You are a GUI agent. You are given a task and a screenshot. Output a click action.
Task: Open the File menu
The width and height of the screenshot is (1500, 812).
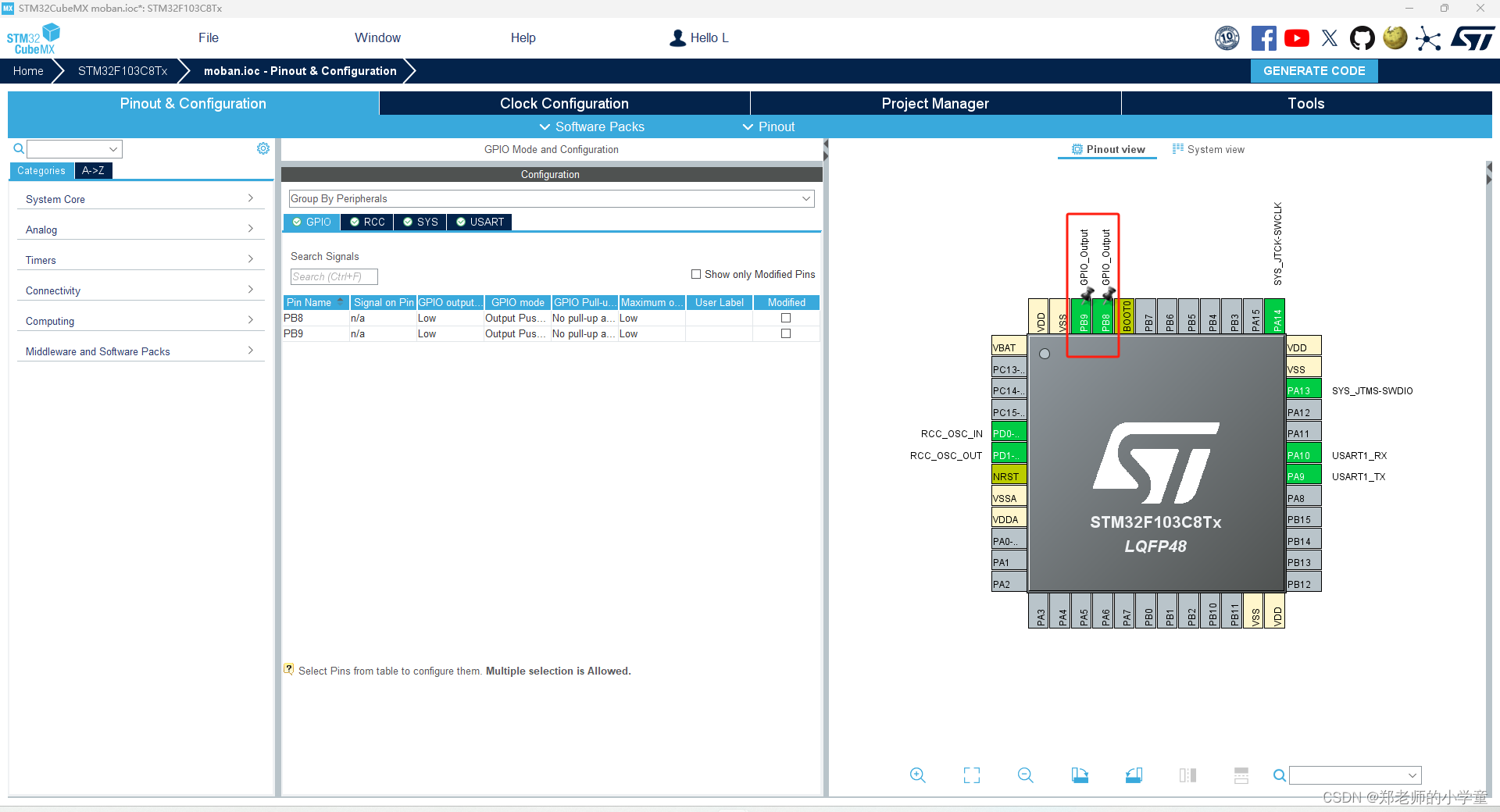coord(209,37)
